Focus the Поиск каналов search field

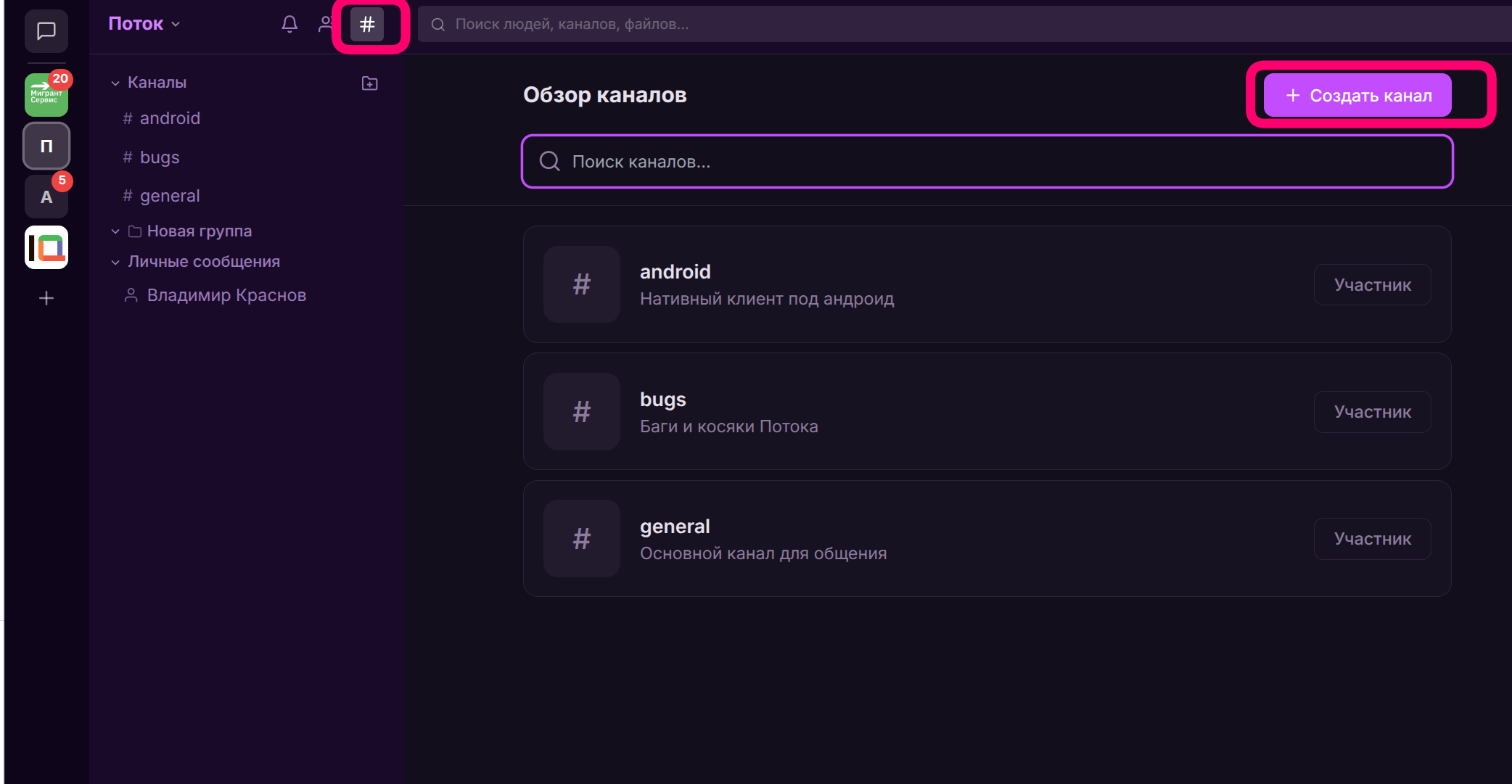pyautogui.click(x=987, y=161)
